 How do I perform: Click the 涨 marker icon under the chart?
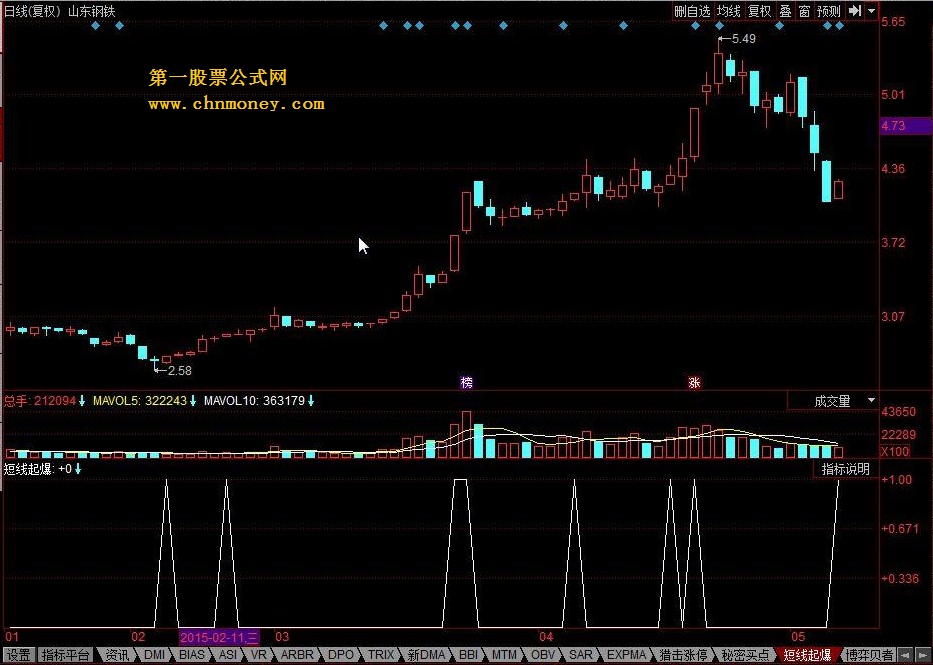click(694, 382)
